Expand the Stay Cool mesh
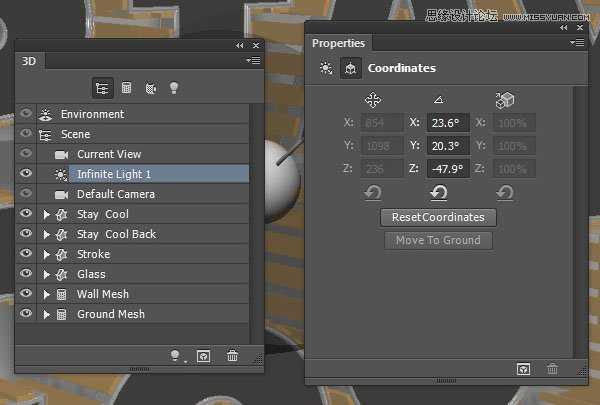Screen dimensions: 600x405 tap(46, 214)
